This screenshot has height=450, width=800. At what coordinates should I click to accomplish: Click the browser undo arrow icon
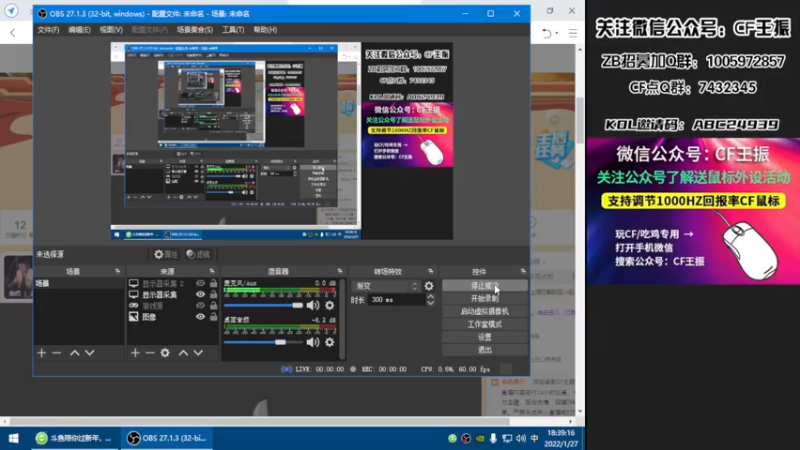coord(547,34)
